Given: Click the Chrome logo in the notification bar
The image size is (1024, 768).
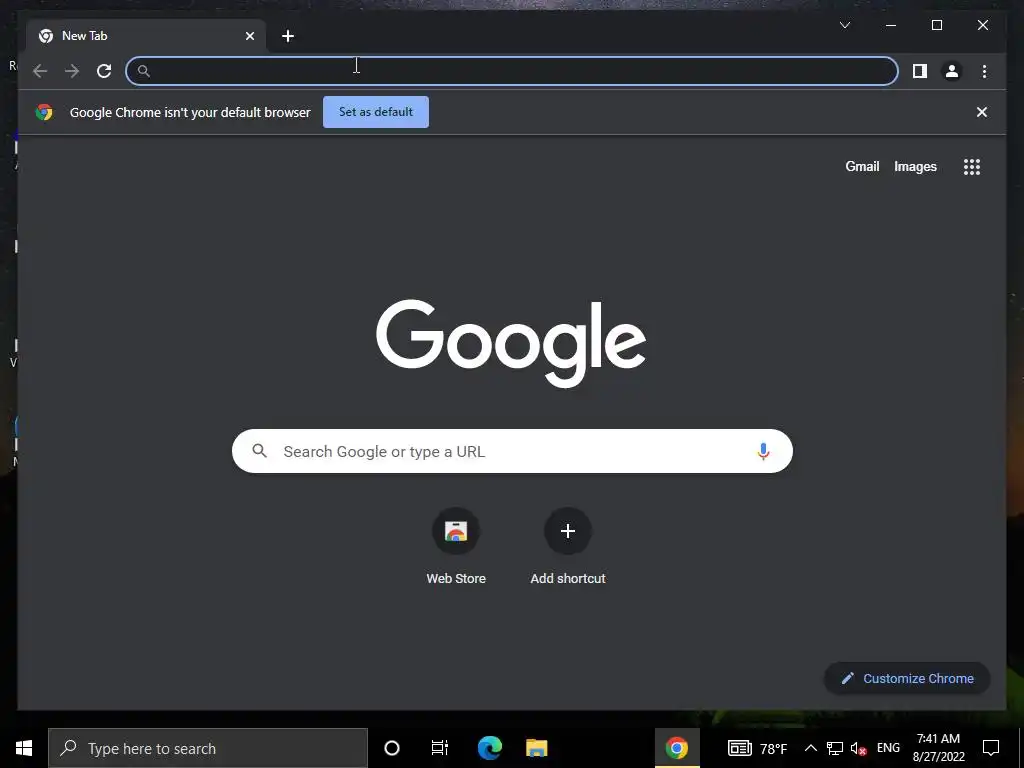Looking at the screenshot, I should 44,112.
